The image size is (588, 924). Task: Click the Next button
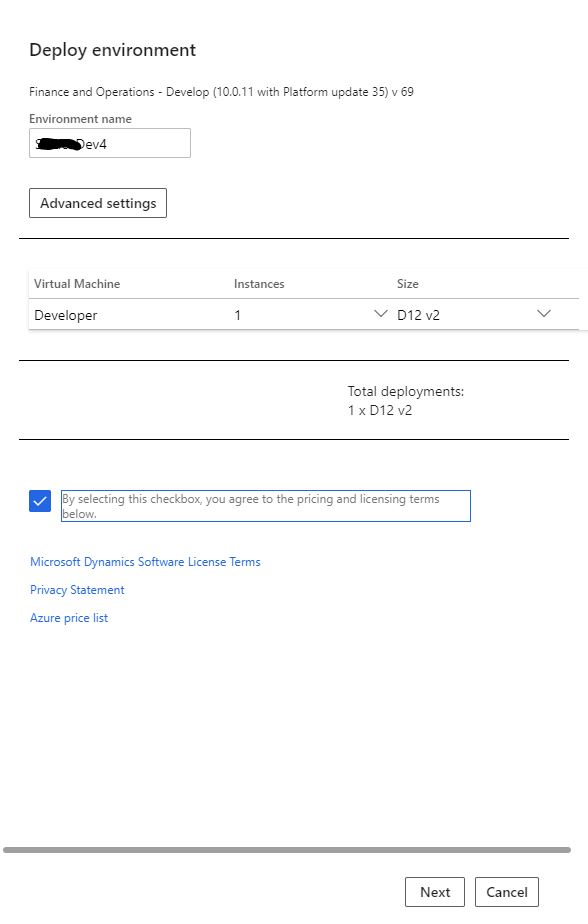tap(435, 892)
